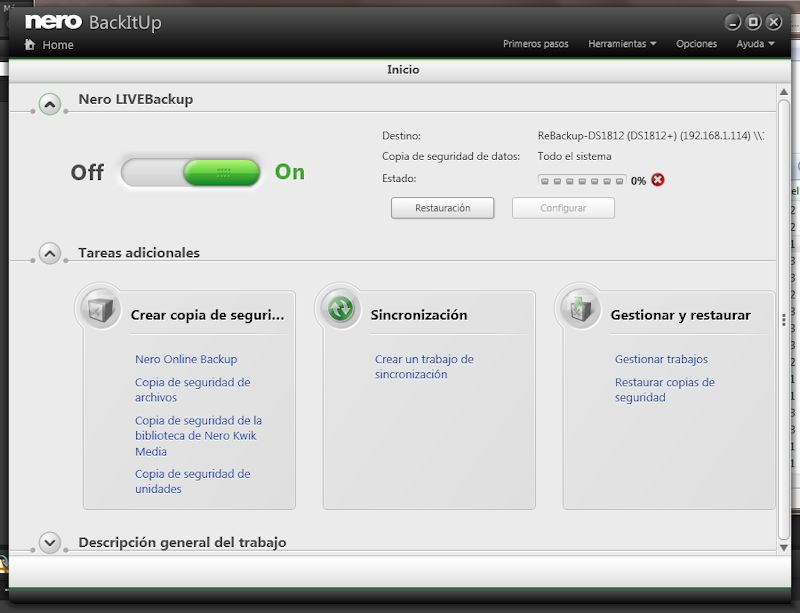Collapse the Nero LIVEBackup section
Image resolution: width=800 pixels, height=613 pixels.
49,105
